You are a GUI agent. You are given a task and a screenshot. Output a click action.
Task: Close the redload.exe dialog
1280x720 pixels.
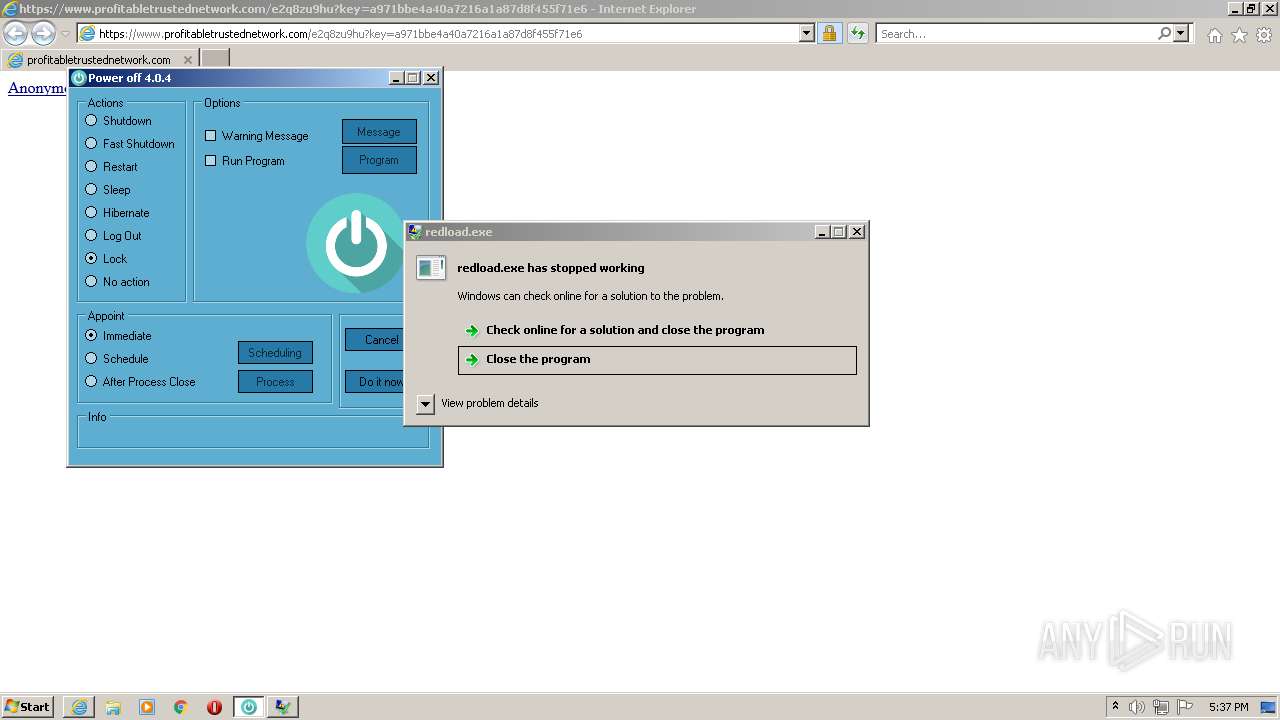pyautogui.click(x=857, y=232)
